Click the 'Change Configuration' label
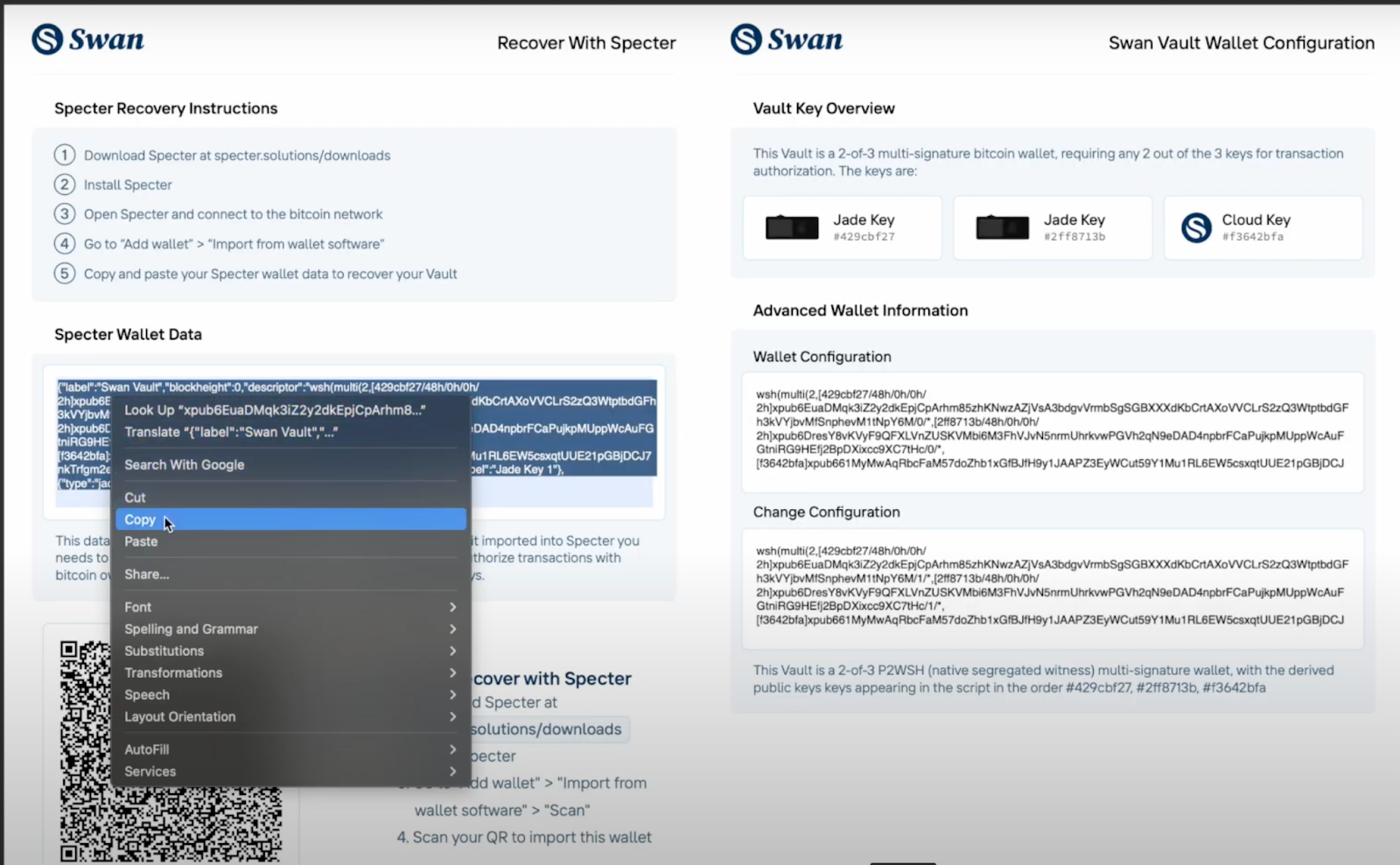 pos(827,513)
